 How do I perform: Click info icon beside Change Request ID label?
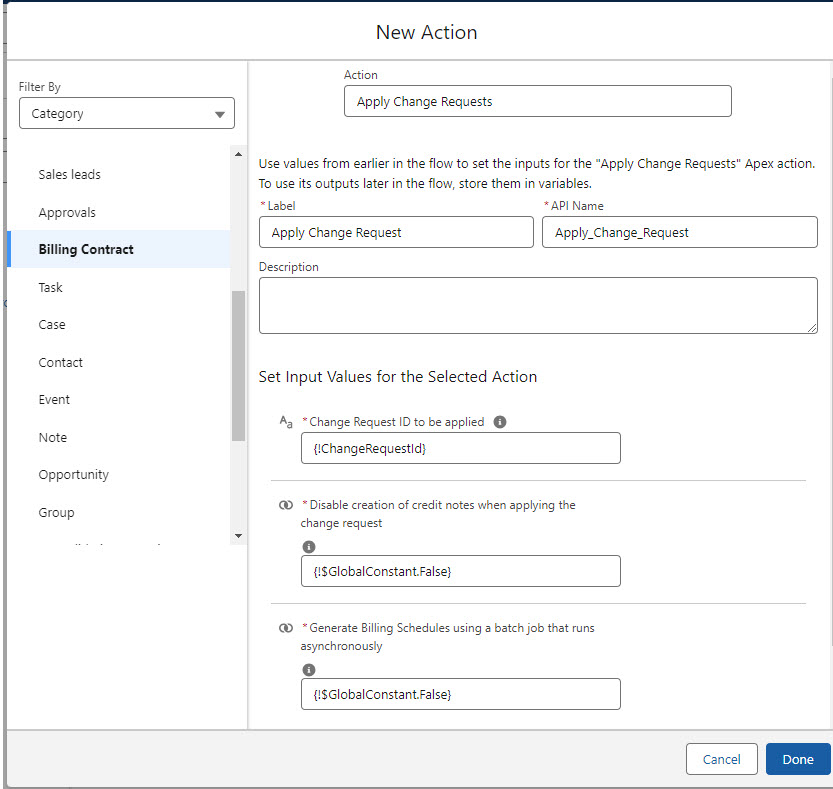tap(500, 422)
